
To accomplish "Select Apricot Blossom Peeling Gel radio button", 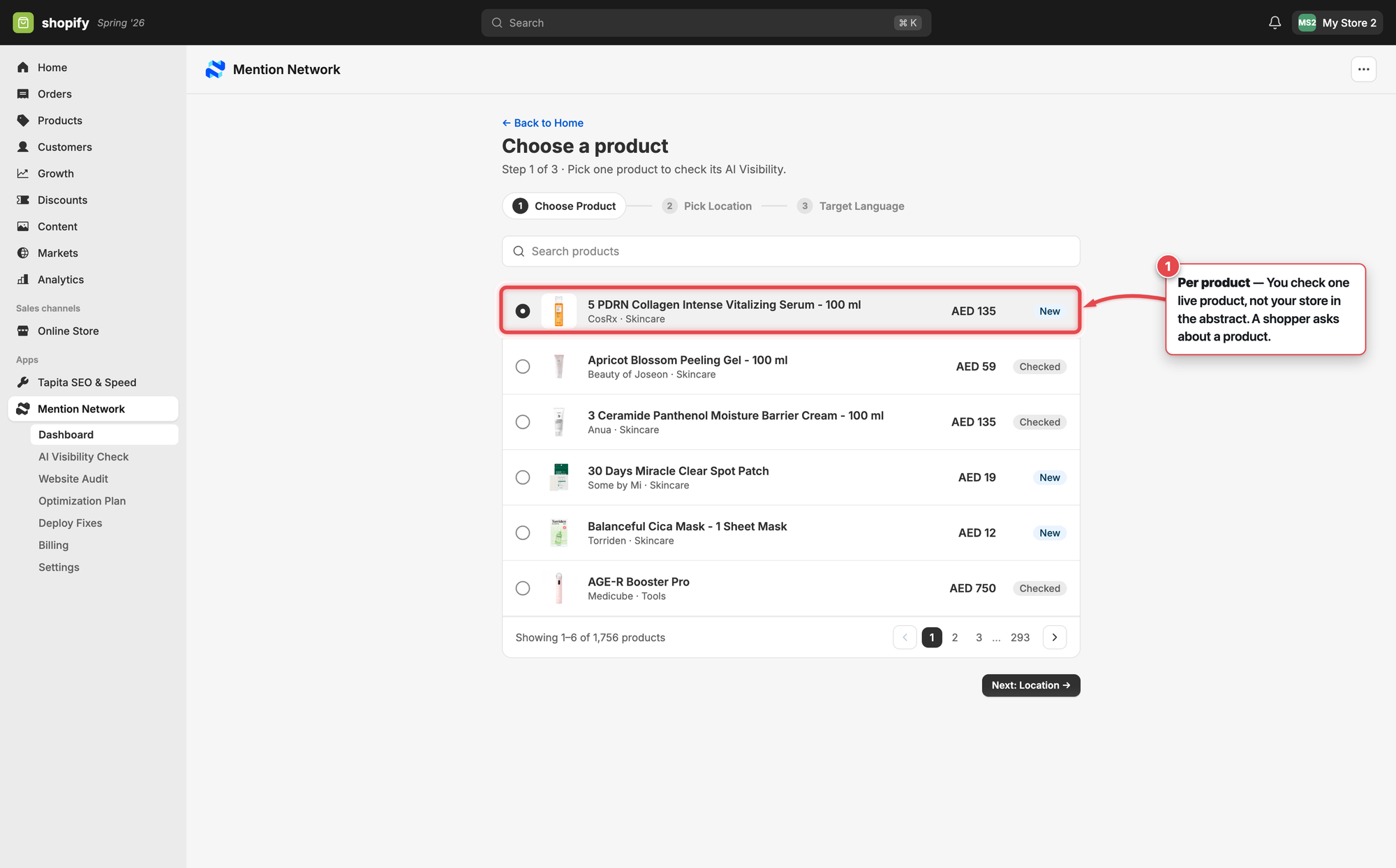I will pos(523,366).
